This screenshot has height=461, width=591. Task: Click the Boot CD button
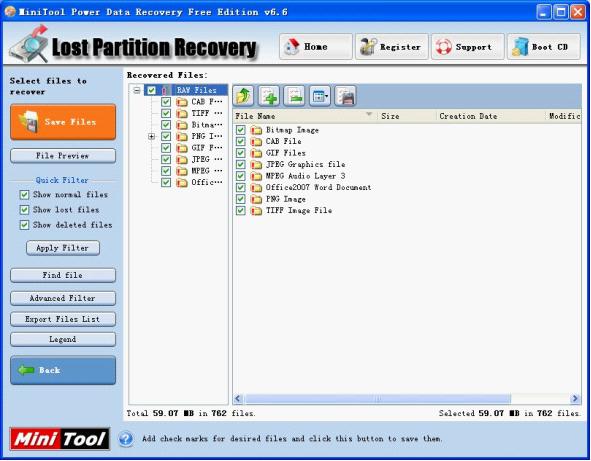click(x=544, y=47)
